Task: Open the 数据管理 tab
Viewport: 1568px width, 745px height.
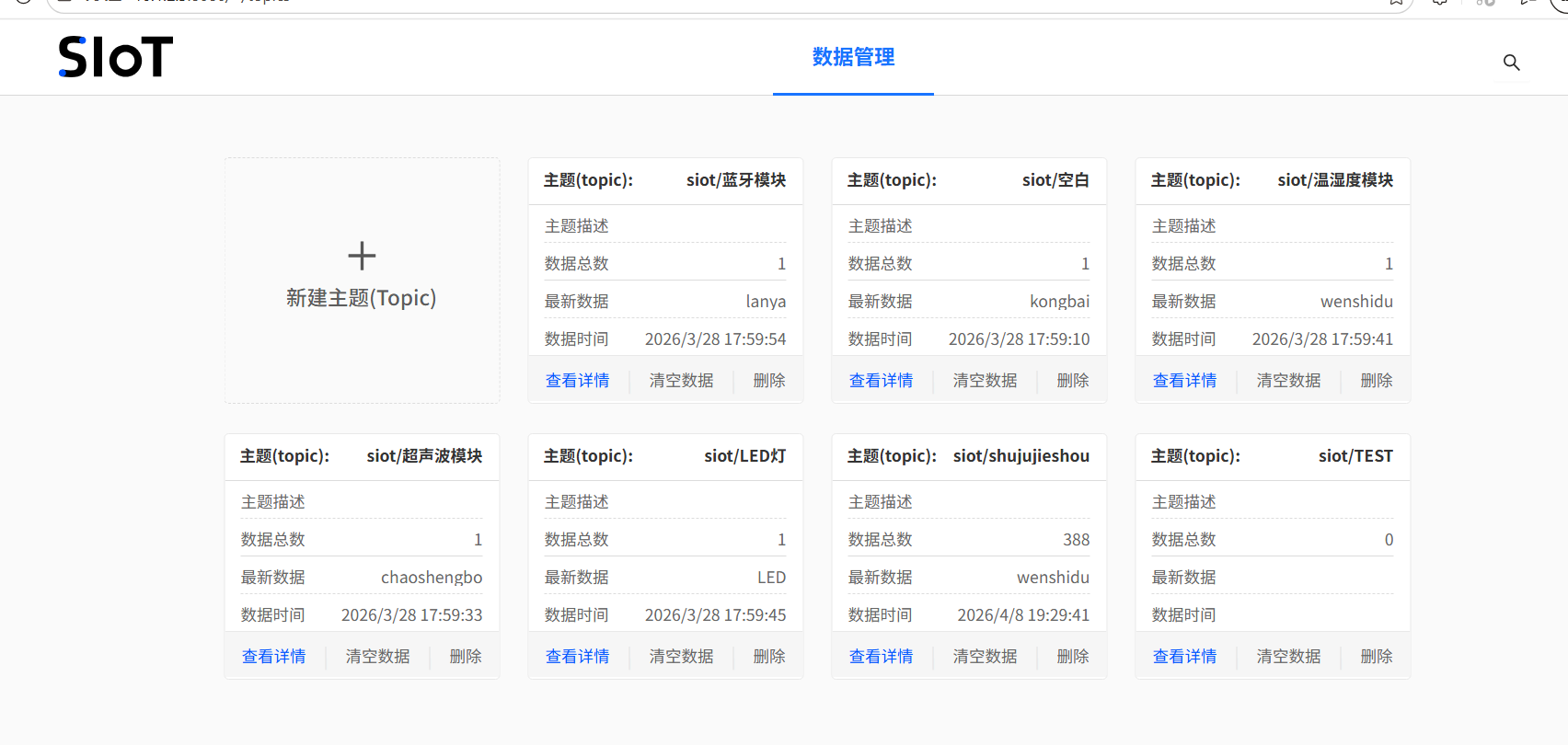Action: (x=853, y=57)
